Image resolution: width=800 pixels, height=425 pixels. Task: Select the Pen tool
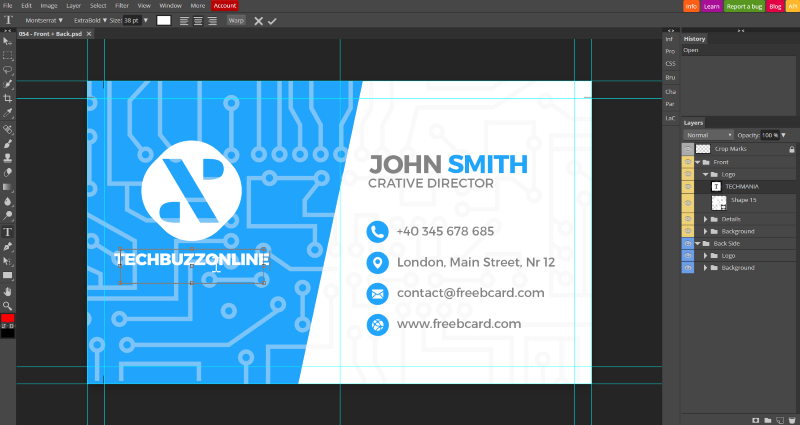tap(8, 246)
